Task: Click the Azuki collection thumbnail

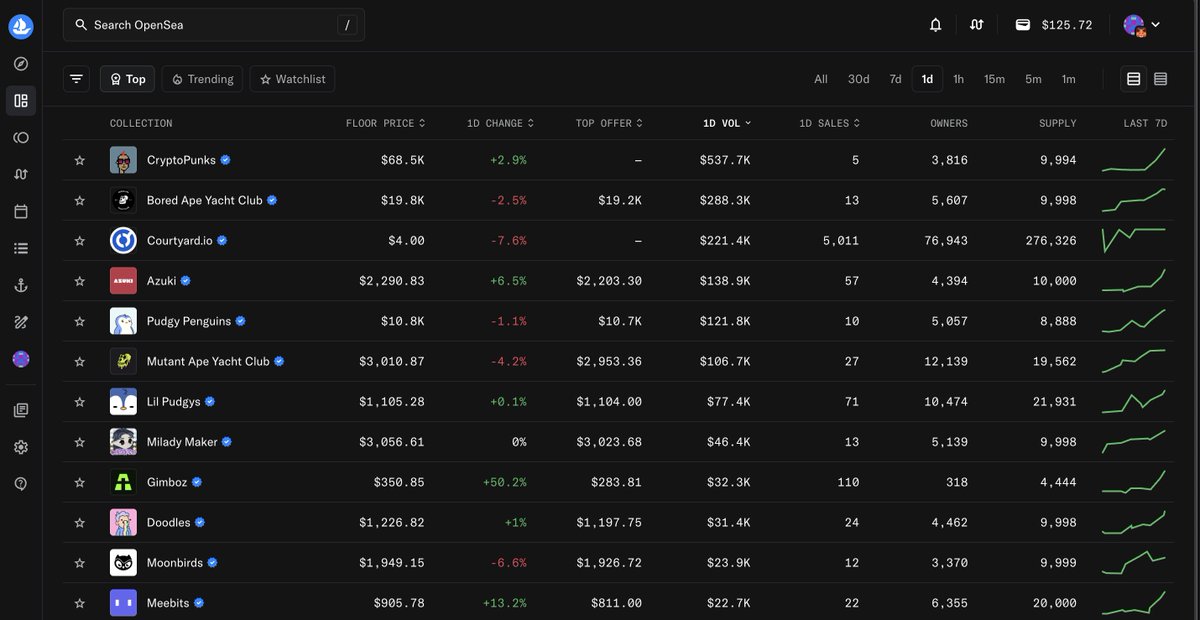Action: tap(123, 281)
